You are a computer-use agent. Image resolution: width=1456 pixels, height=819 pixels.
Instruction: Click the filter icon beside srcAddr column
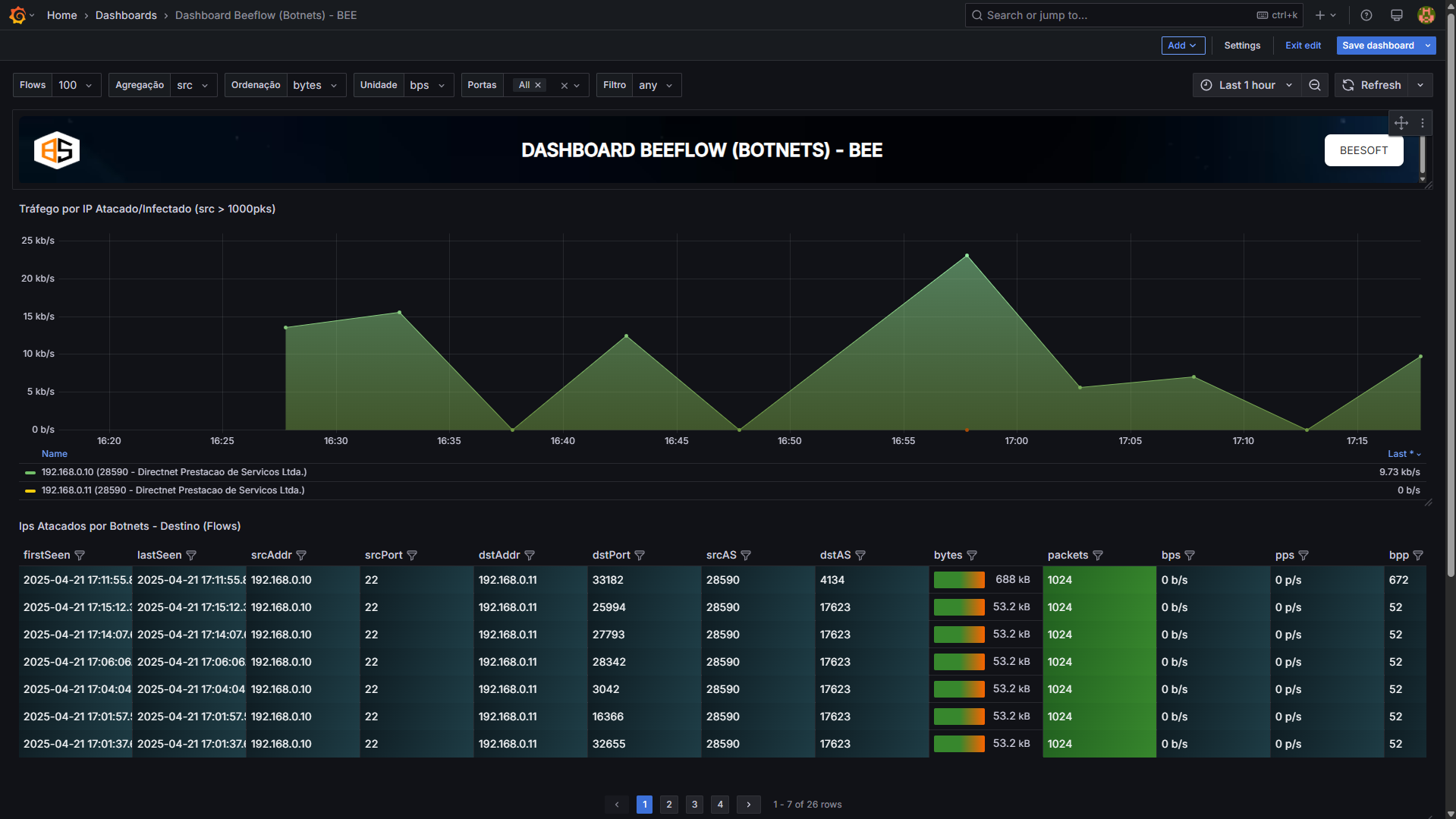pos(301,556)
